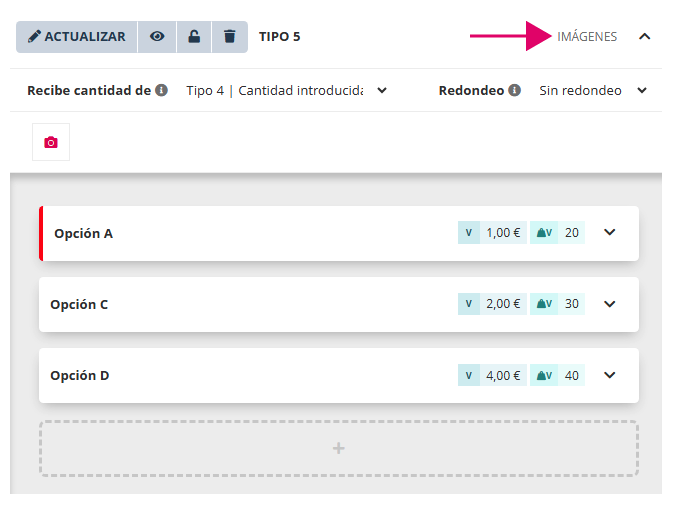The width and height of the screenshot is (676, 507).
Task: Toggle the padlock lock icon
Action: pos(194,36)
